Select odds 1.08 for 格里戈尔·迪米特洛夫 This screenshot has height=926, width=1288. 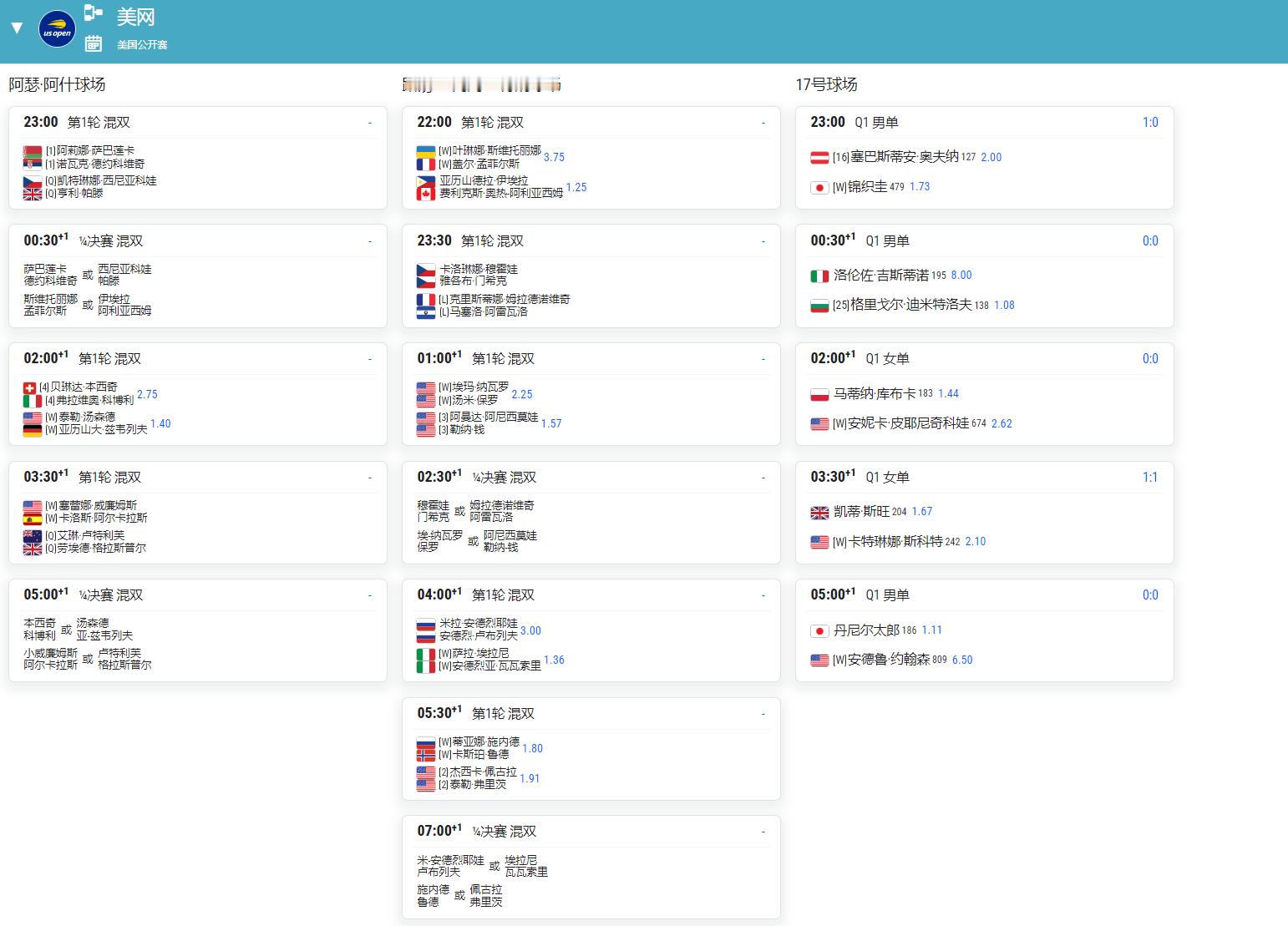(1004, 306)
